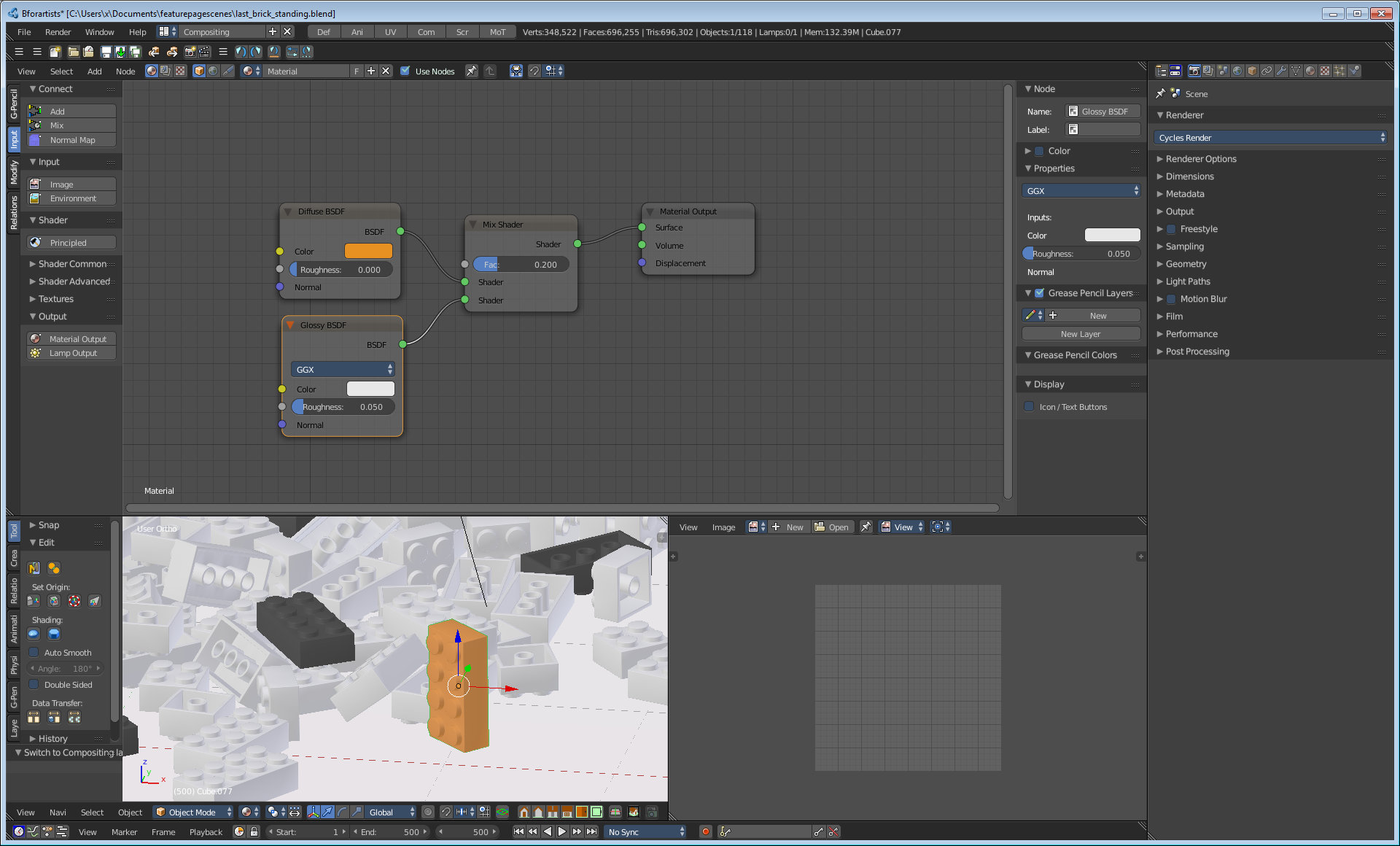Click the pin icon in image editor header
1400x846 pixels.
pyautogui.click(x=866, y=527)
